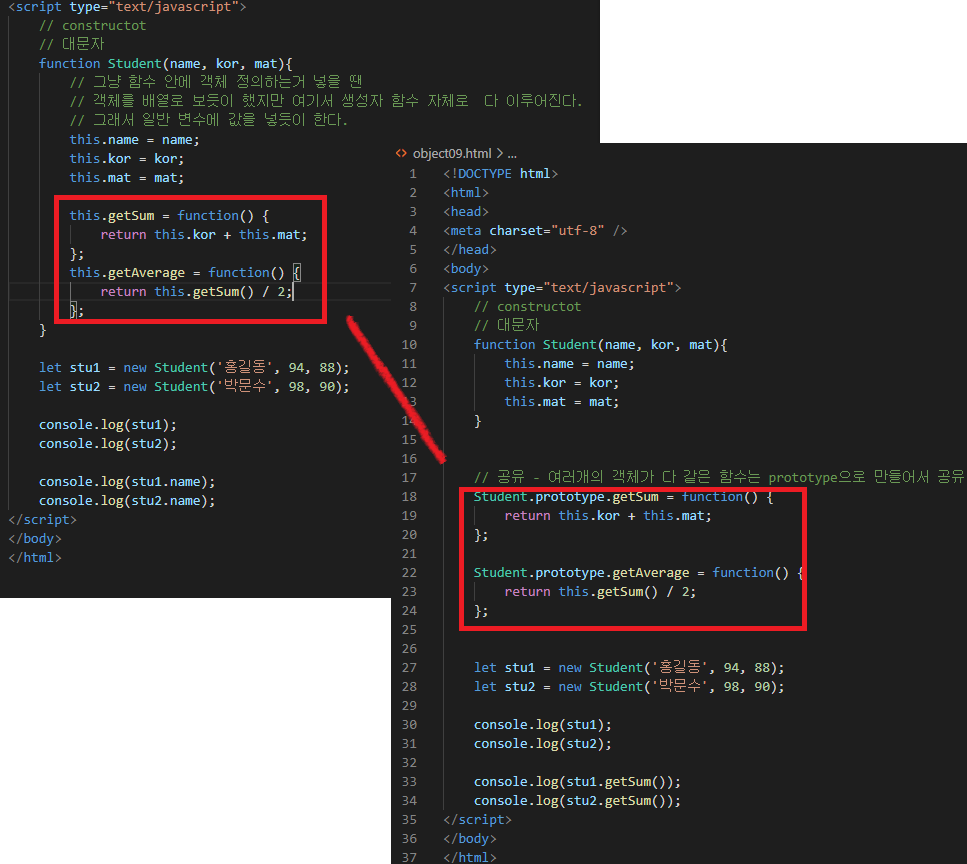Click 'return this.getSum() / 2;' in left editor
The height and width of the screenshot is (864, 967).
[x=196, y=292]
